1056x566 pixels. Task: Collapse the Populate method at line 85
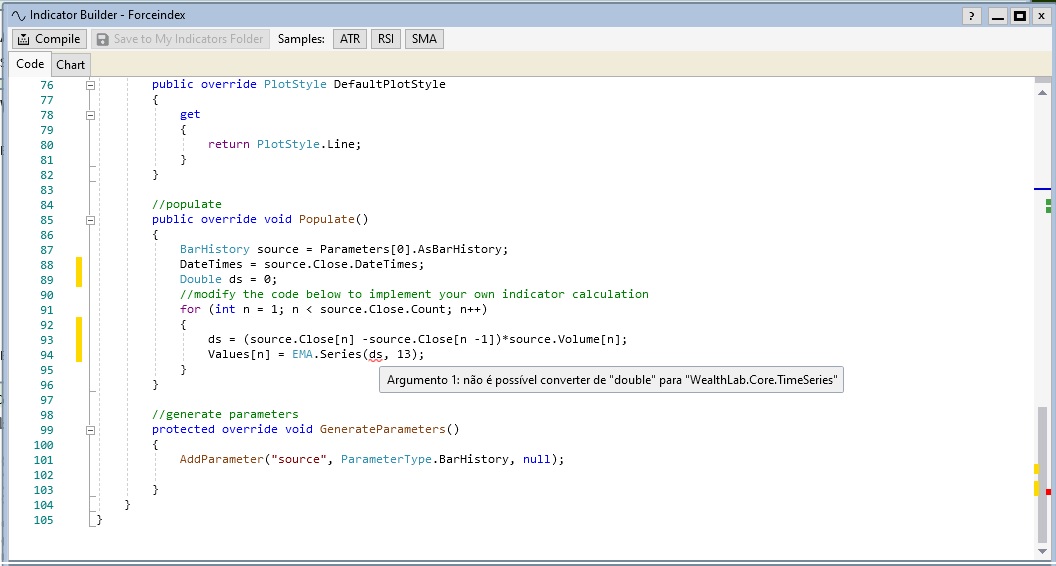[91, 220]
